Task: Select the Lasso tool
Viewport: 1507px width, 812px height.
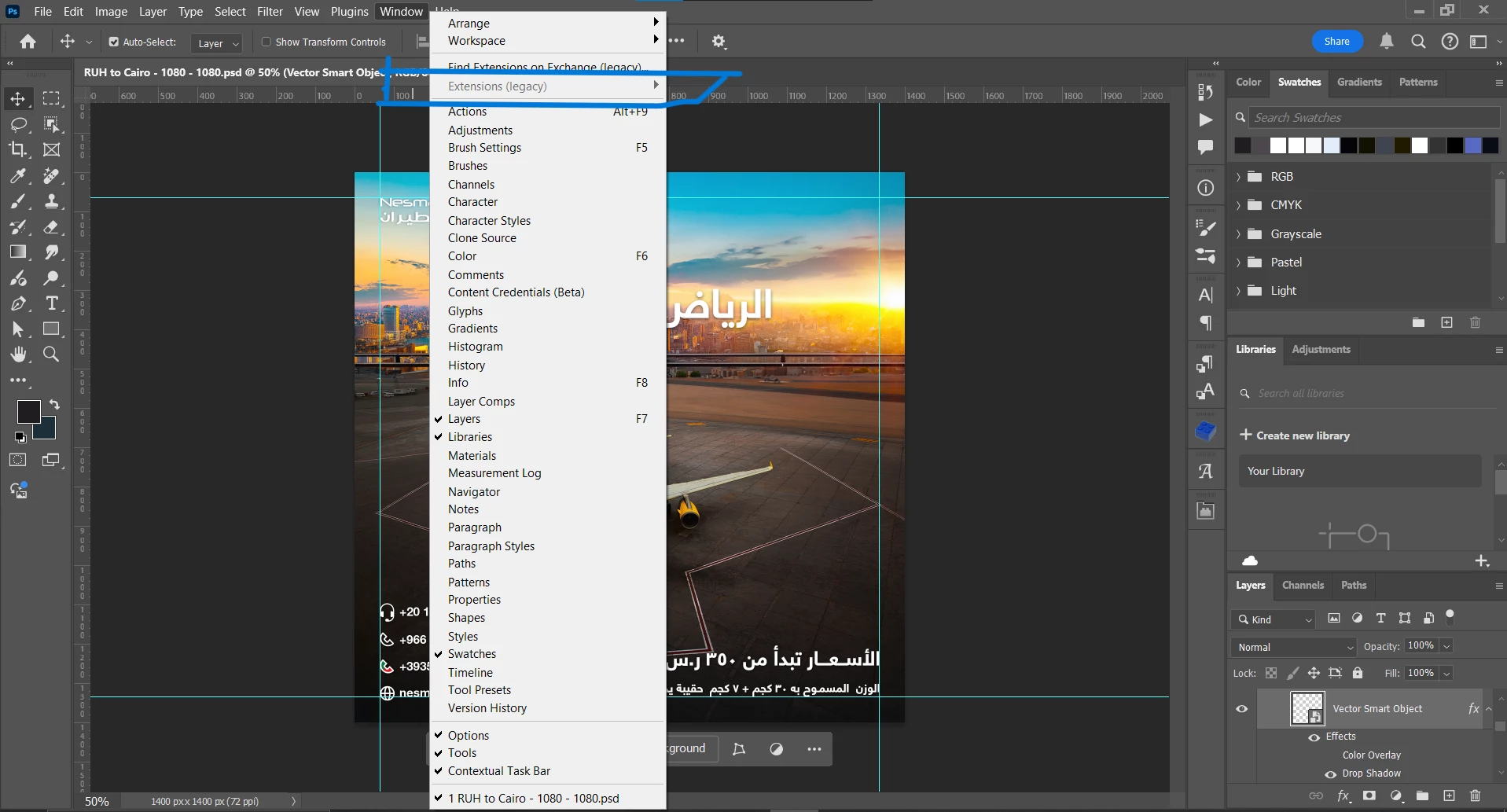Action: coord(17,124)
